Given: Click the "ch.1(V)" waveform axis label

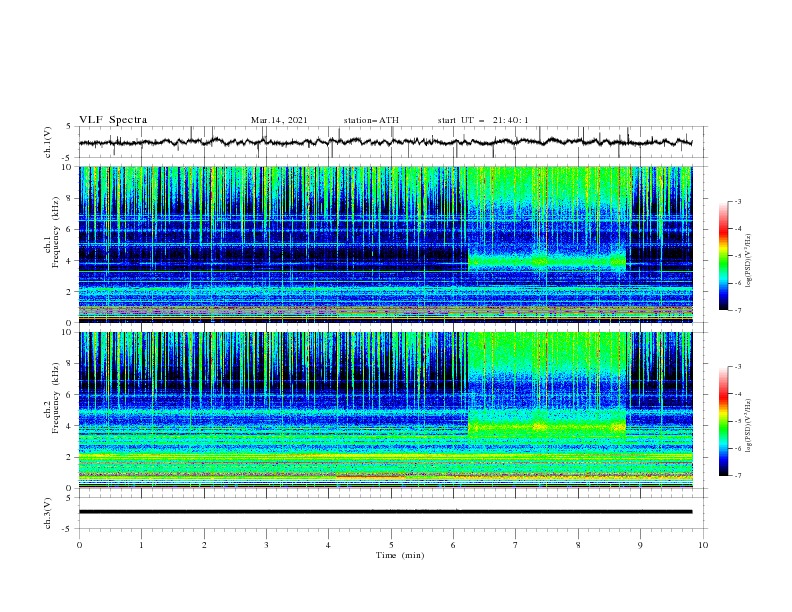Looking at the screenshot, I should [48, 142].
